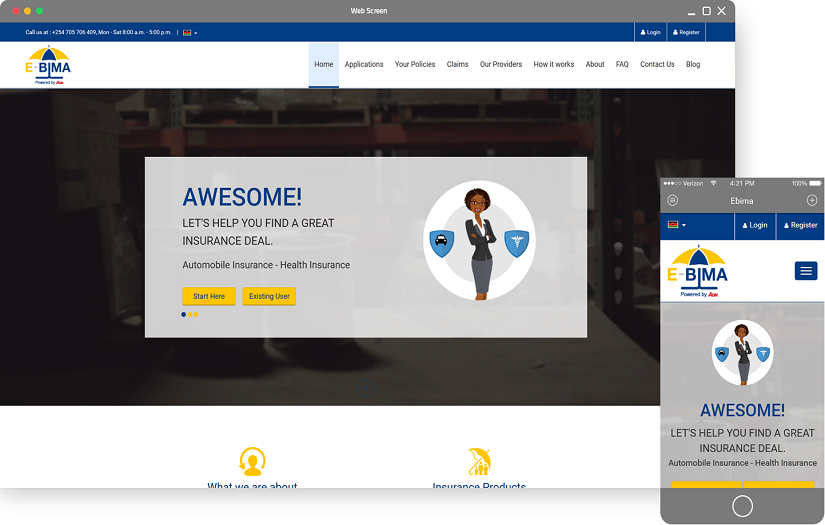
Task: Select the third carousel indicator dot
Action: (x=196, y=315)
